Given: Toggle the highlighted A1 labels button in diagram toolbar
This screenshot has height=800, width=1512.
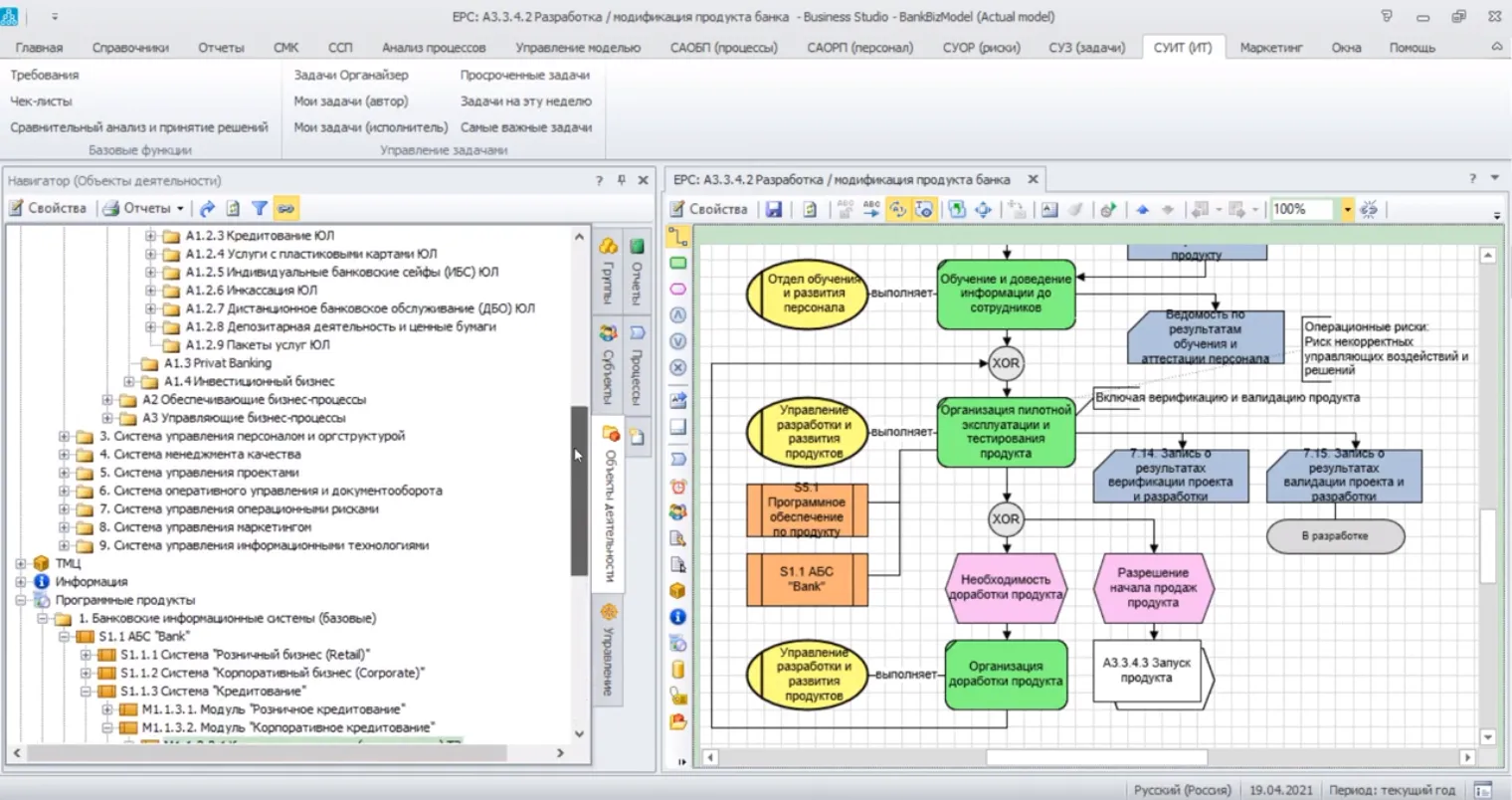Looking at the screenshot, I should point(897,209).
